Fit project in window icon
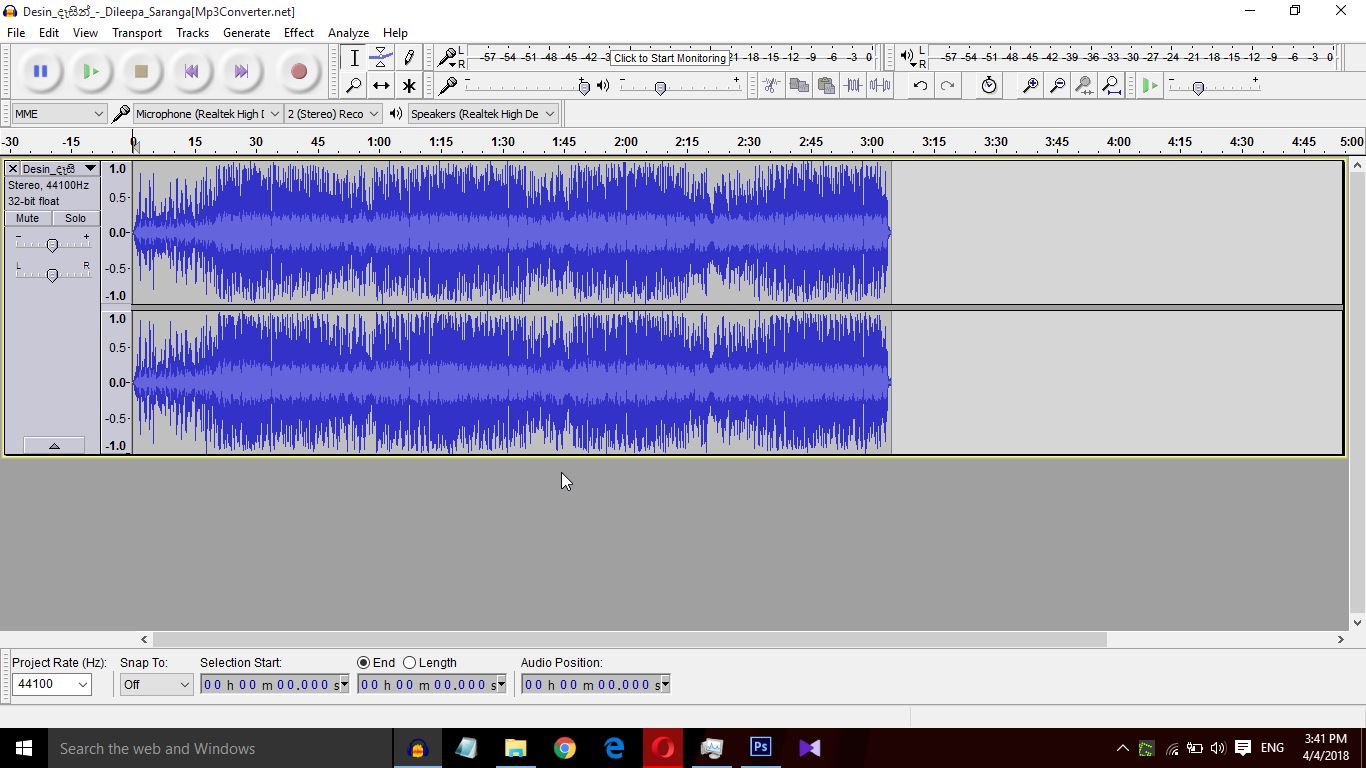1366x768 pixels. 1111,86
